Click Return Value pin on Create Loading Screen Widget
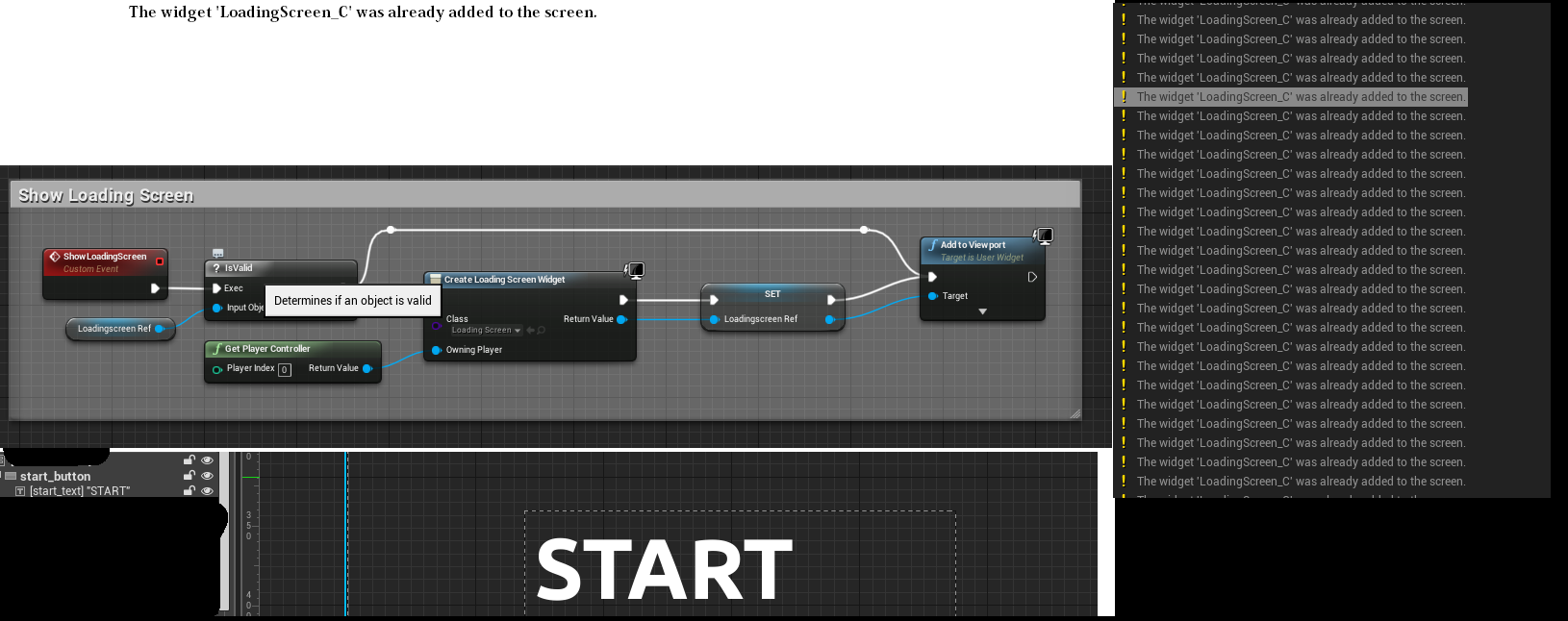 tap(621, 319)
